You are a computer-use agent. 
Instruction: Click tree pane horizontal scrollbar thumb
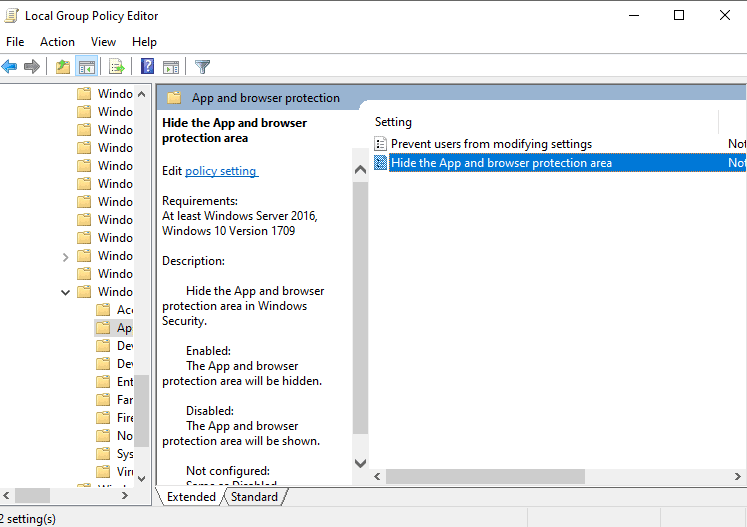[32, 496]
